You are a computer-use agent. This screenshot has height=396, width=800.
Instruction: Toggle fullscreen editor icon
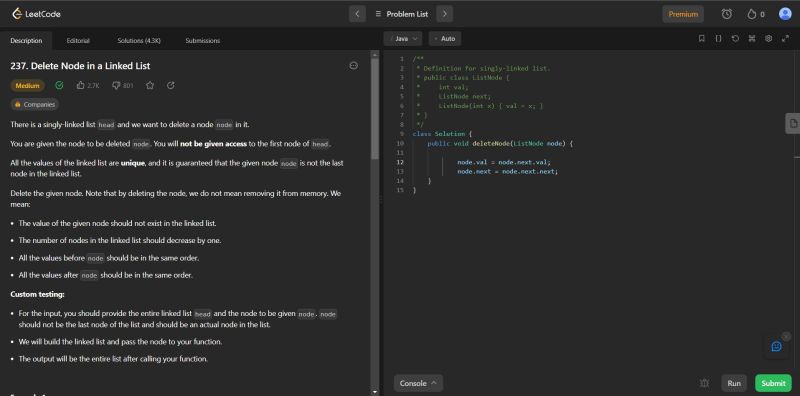tap(785, 38)
